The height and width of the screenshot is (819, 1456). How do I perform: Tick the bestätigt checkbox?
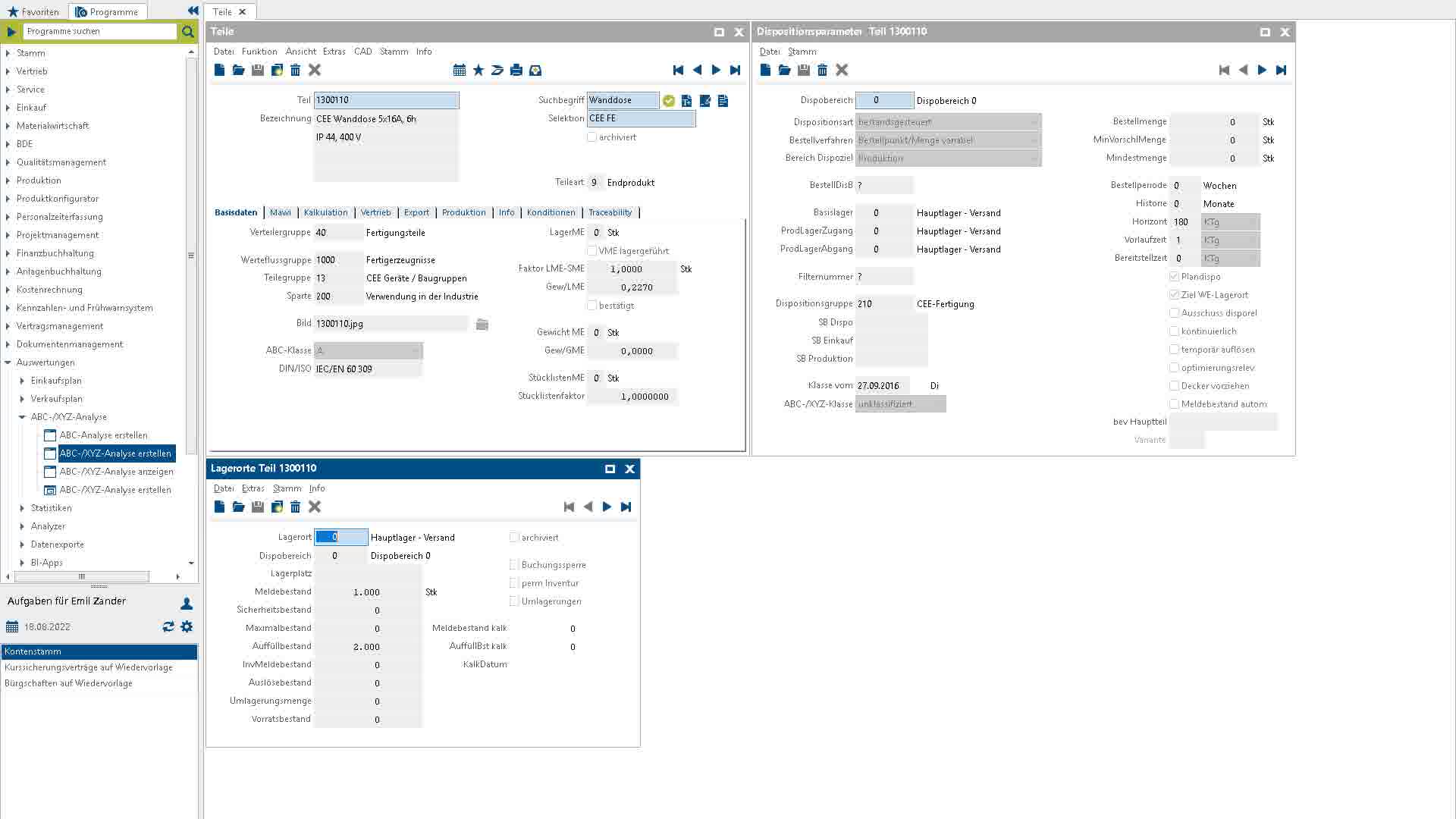coord(591,306)
